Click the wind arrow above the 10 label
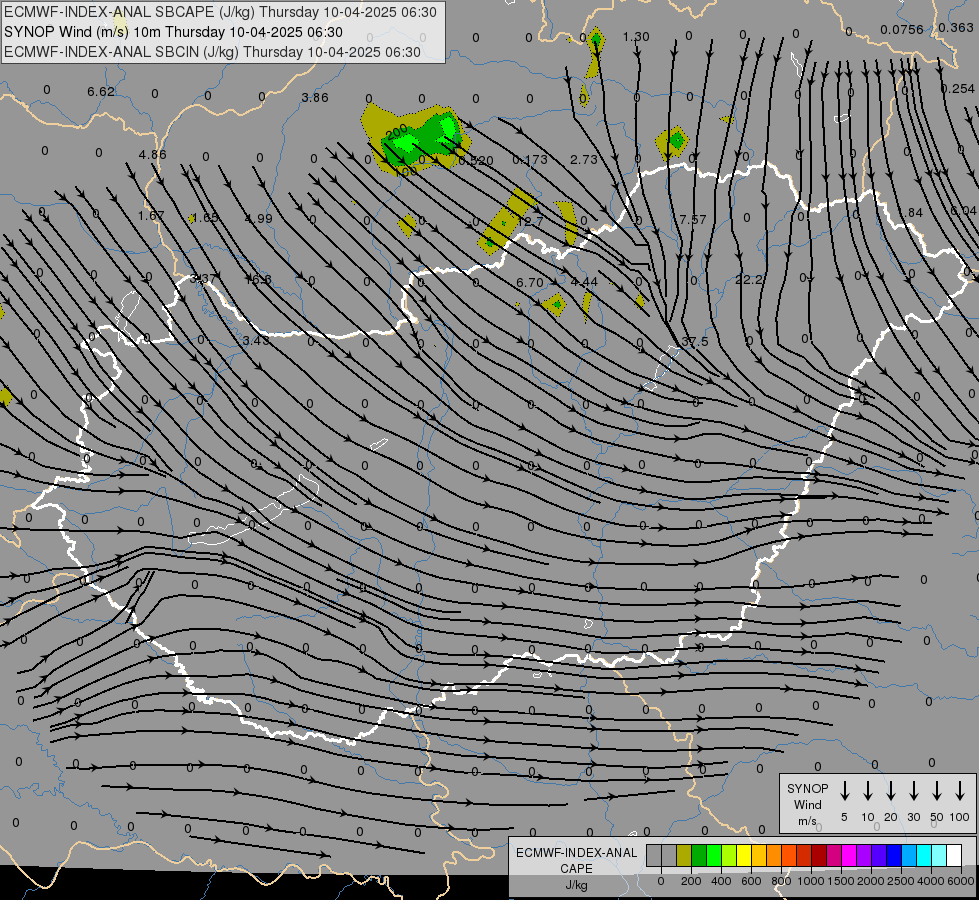The image size is (979, 900). [868, 791]
